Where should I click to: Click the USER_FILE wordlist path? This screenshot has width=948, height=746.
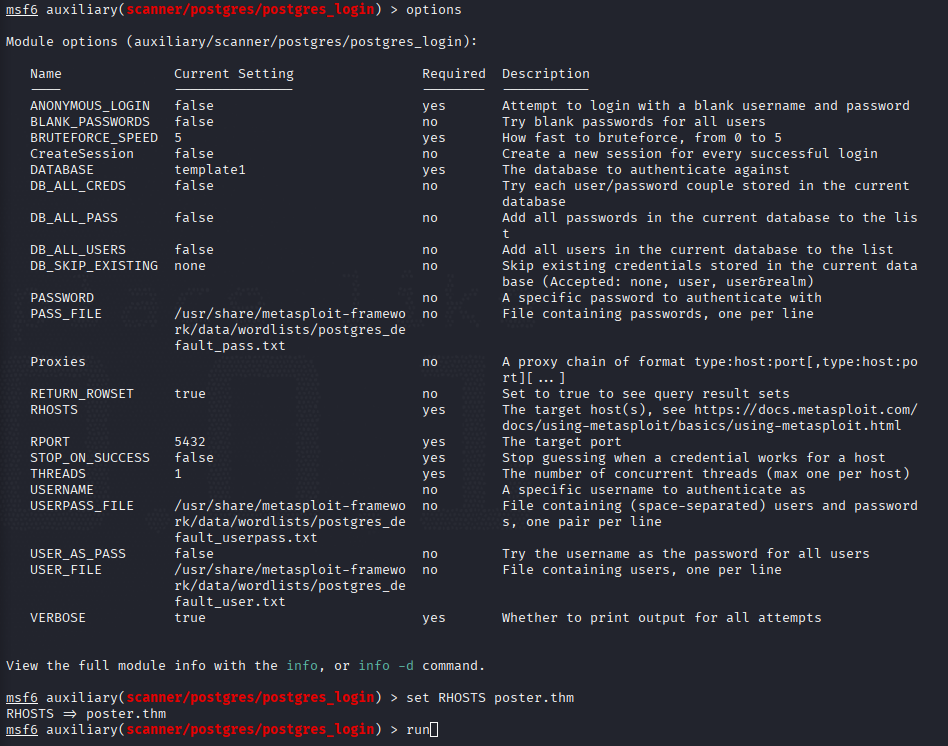coord(290,586)
